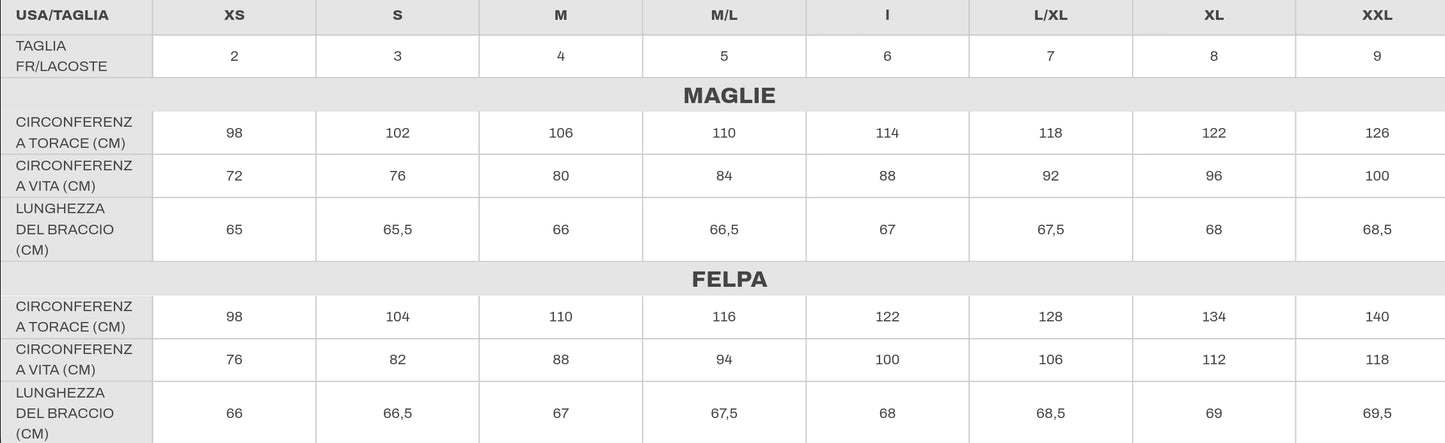
Task: Click the MAGLIE section heading
Action: pos(729,96)
